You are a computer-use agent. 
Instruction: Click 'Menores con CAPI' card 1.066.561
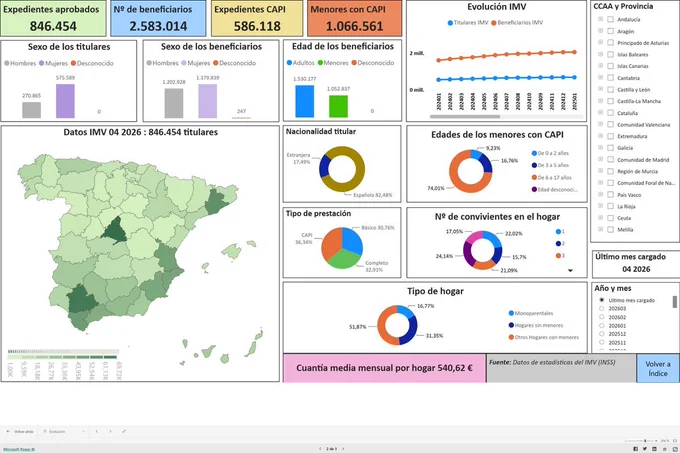354,19
